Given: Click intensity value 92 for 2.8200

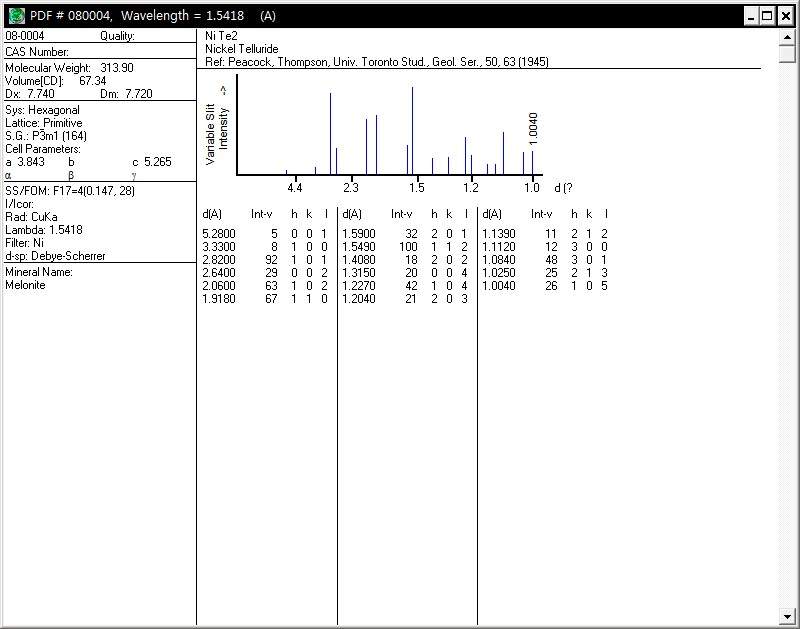Looking at the screenshot, I should [271, 260].
